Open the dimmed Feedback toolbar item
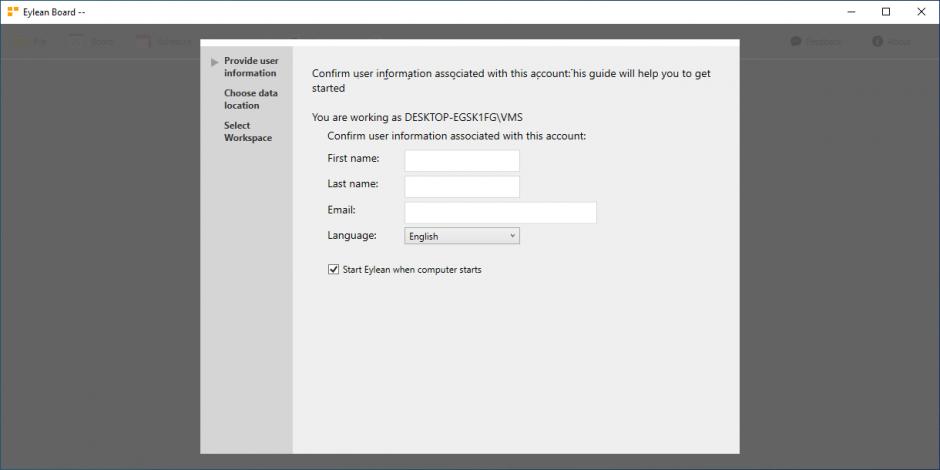 816,42
